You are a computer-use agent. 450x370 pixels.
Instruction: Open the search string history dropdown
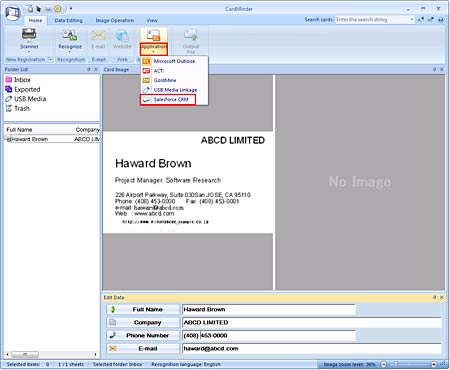412,20
